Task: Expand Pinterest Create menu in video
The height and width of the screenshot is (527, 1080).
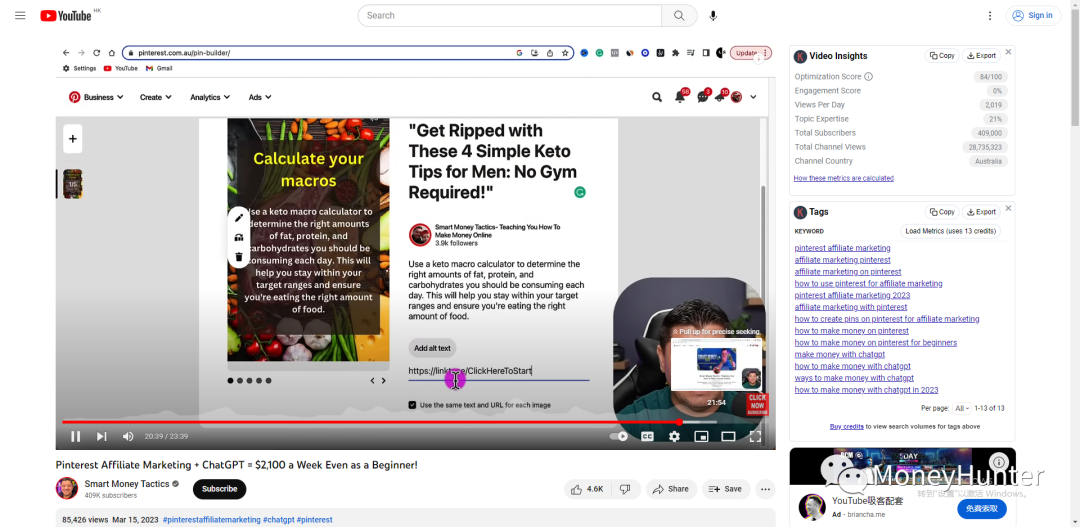Action: pos(156,97)
